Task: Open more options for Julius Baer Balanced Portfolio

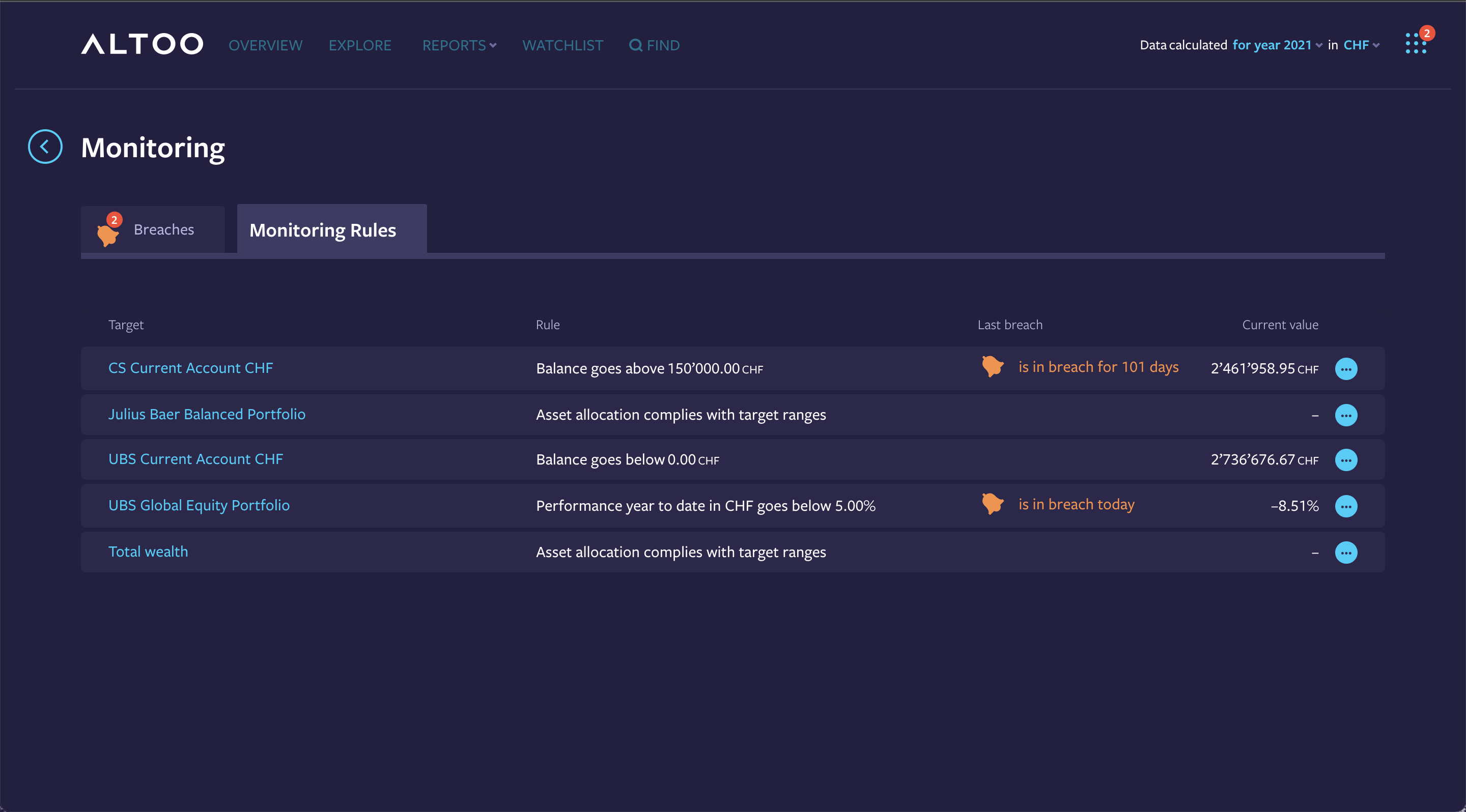Action: click(1346, 415)
